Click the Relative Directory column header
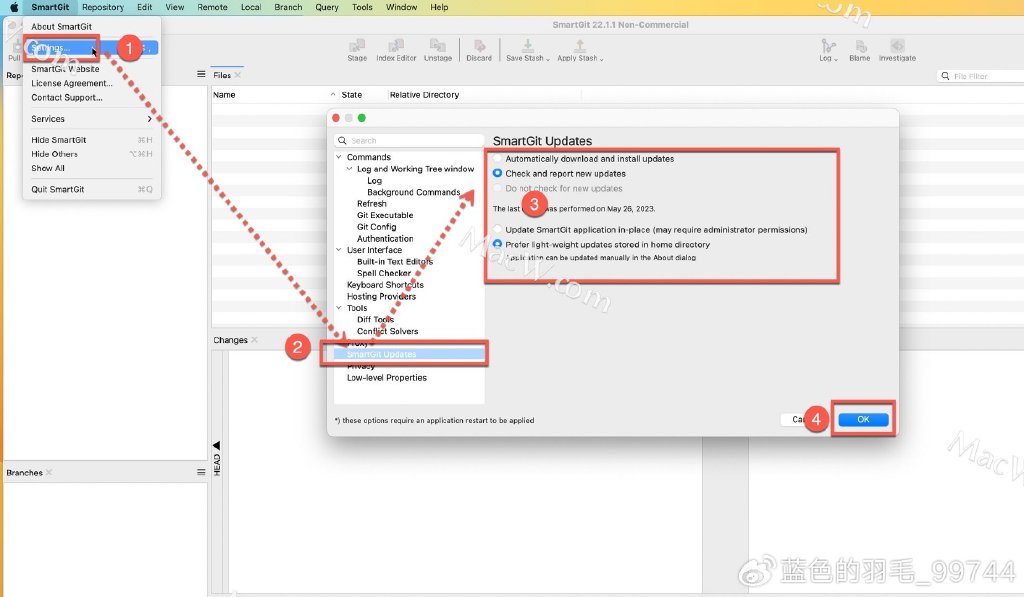Image resolution: width=1024 pixels, height=597 pixels. [424, 95]
